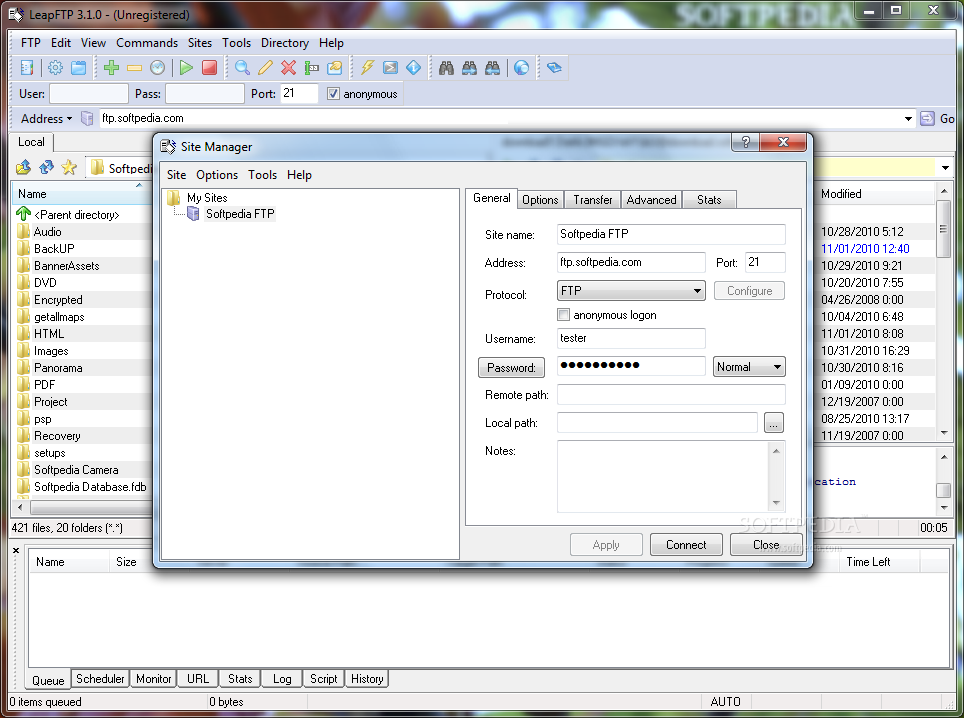Enable anonymous logon in Site Manager

563,315
